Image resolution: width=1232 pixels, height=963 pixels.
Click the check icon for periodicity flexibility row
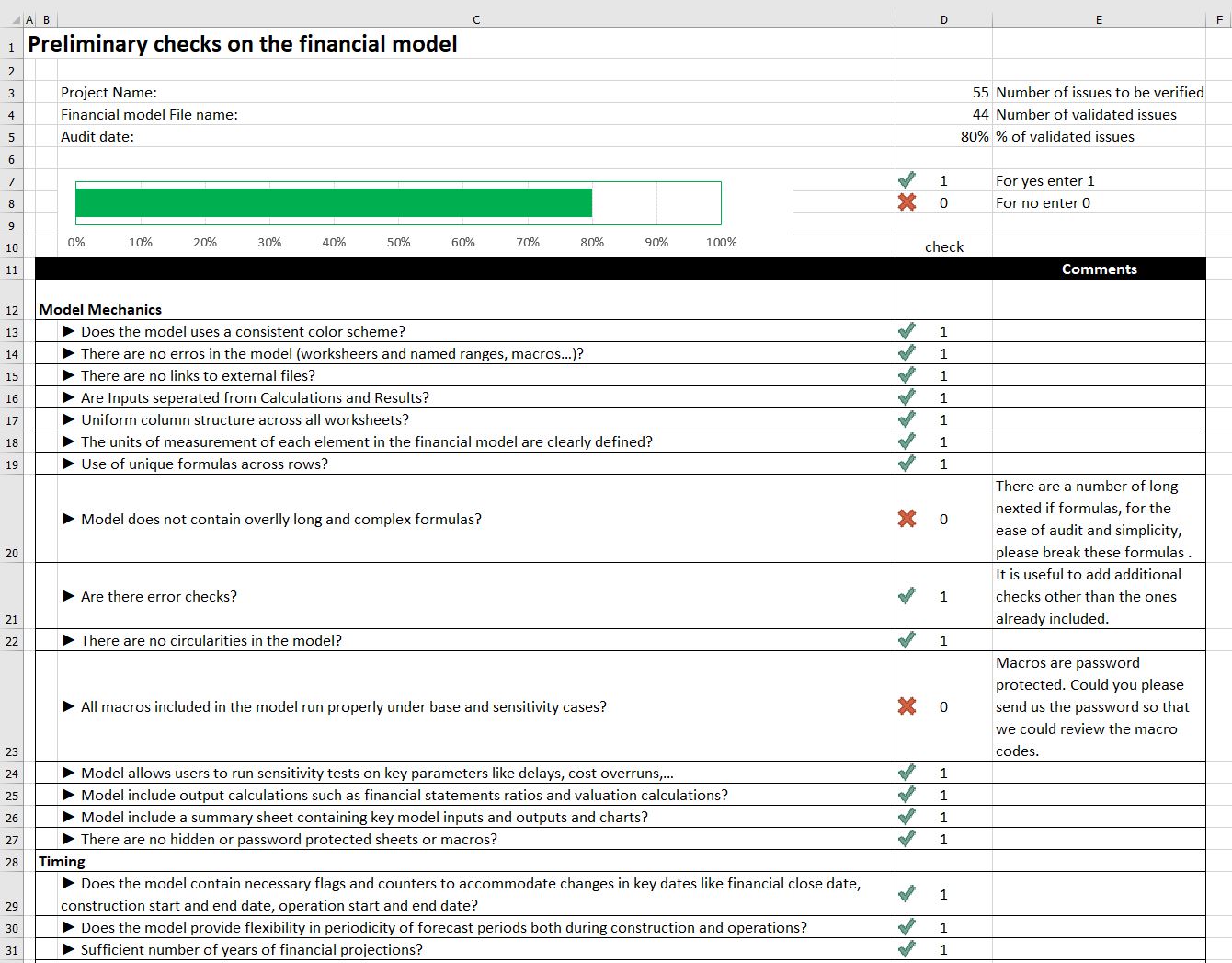tap(907, 926)
